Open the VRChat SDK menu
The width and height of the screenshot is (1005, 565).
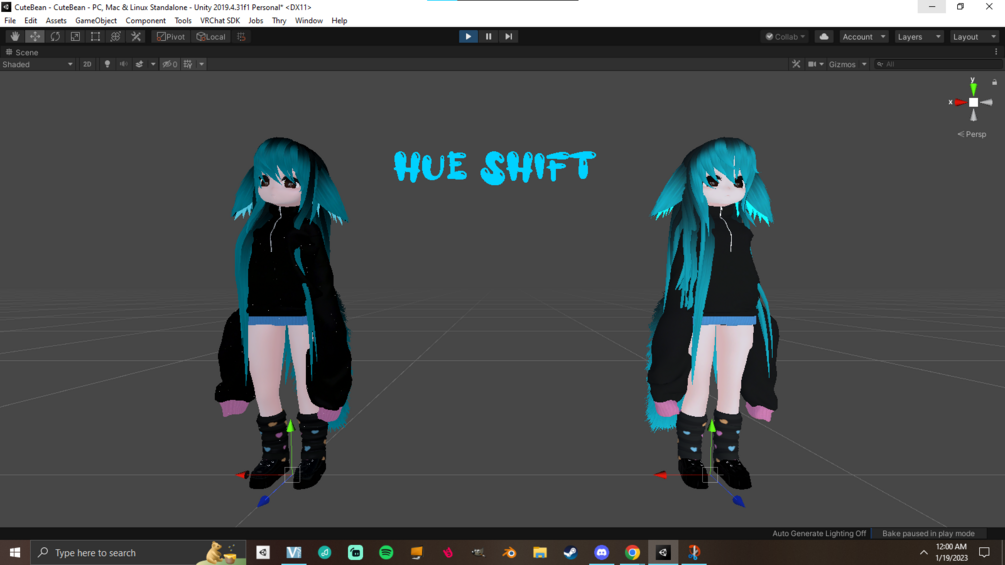pyautogui.click(x=220, y=20)
